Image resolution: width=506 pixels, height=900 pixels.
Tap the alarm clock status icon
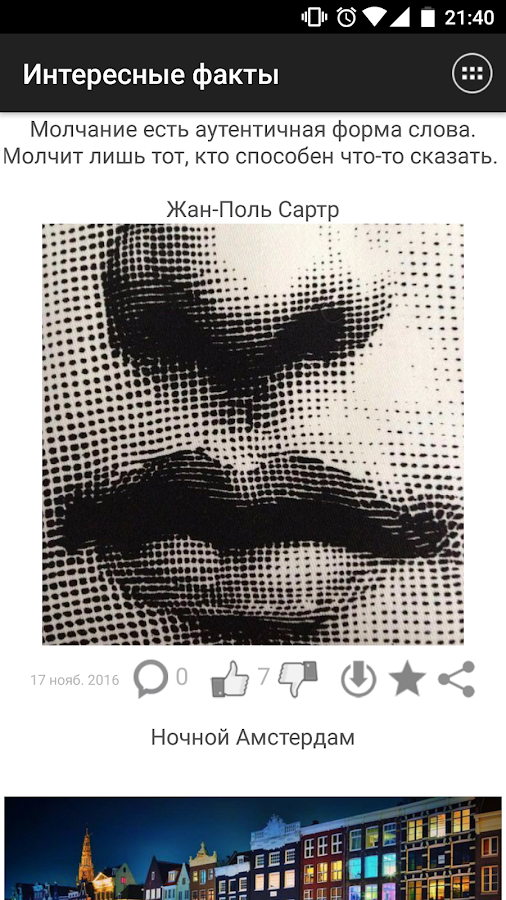point(346,17)
